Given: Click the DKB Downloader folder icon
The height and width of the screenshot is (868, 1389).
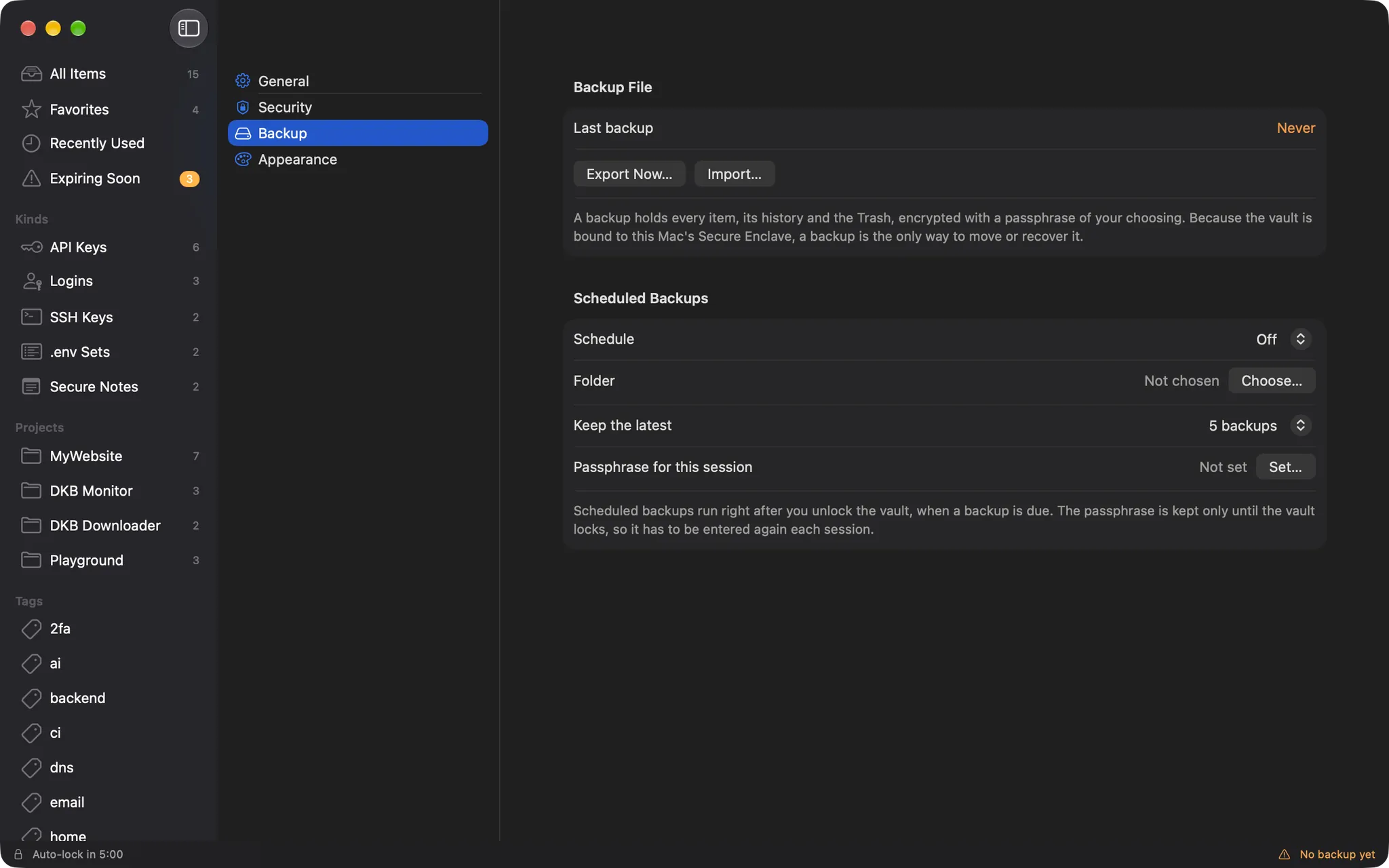Looking at the screenshot, I should pyautogui.click(x=31, y=525).
